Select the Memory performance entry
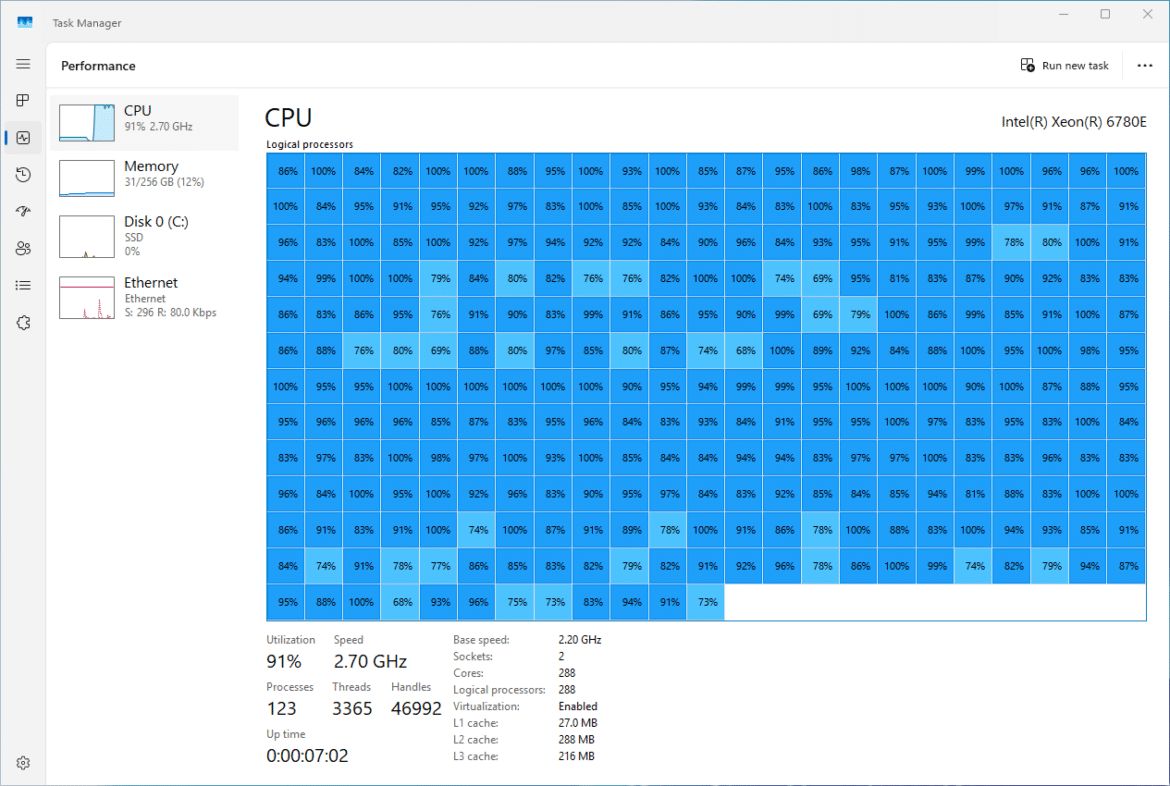Image resolution: width=1170 pixels, height=786 pixels. (145, 178)
